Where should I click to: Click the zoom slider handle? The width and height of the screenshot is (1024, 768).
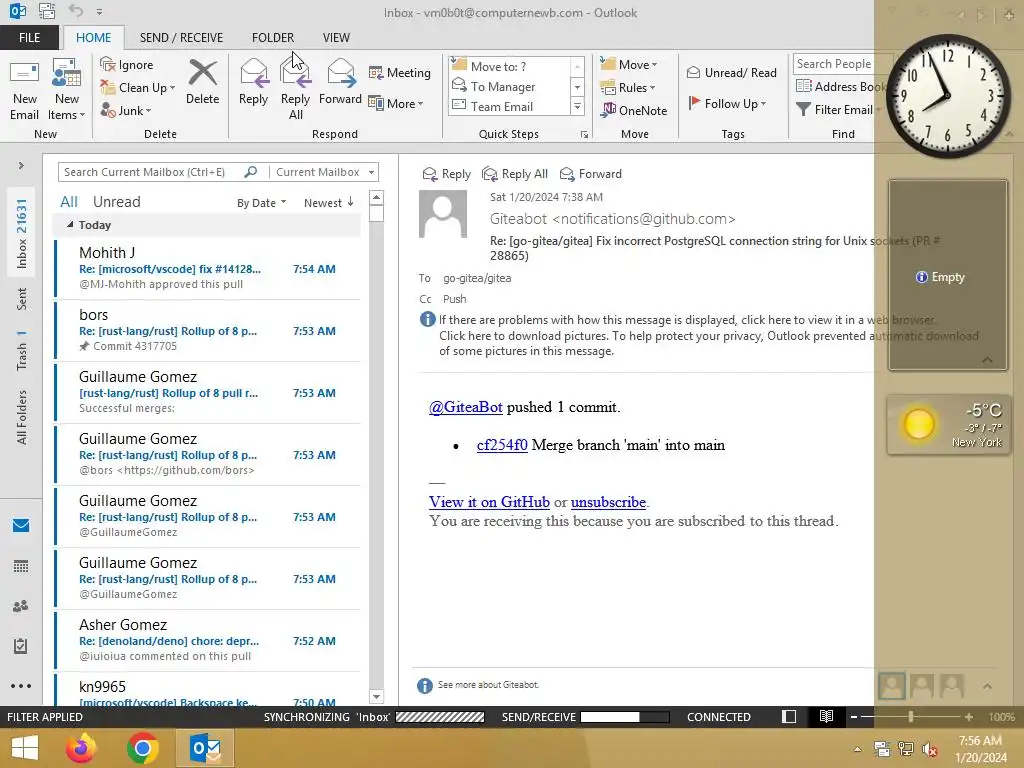coord(911,717)
